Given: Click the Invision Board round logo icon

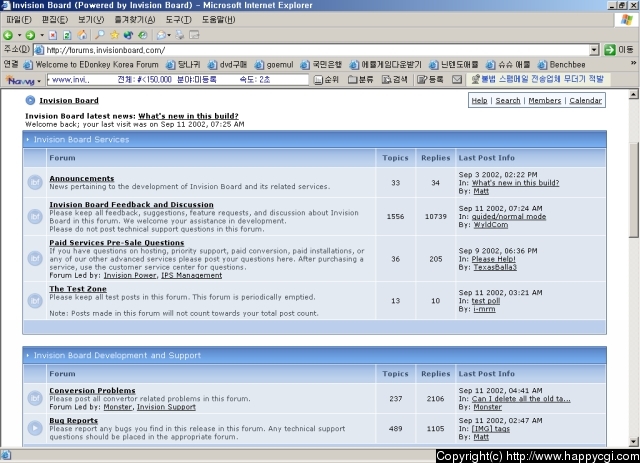Looking at the screenshot, I should tap(30, 100).
